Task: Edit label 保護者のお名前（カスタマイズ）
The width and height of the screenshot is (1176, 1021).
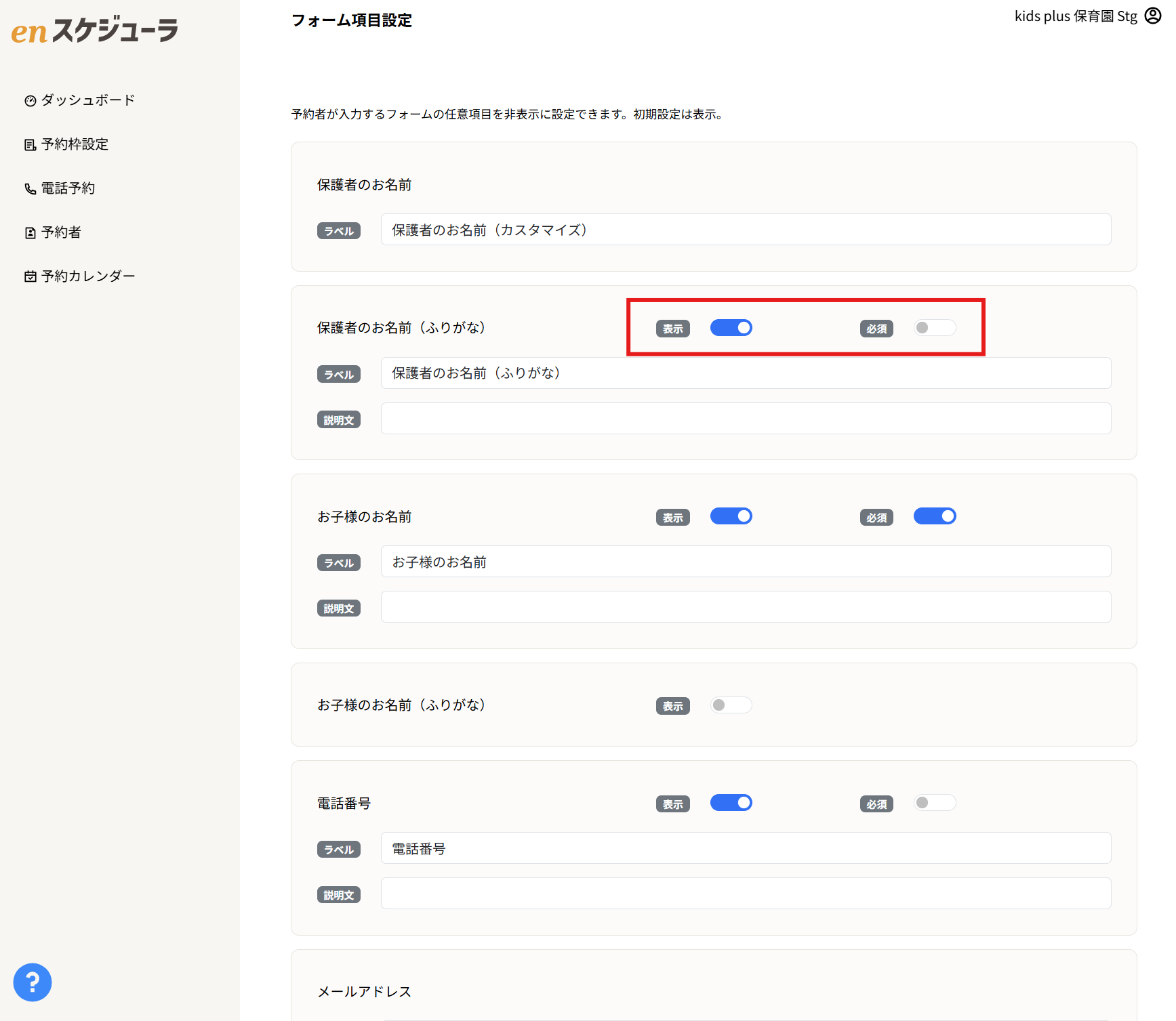Action: pos(746,230)
